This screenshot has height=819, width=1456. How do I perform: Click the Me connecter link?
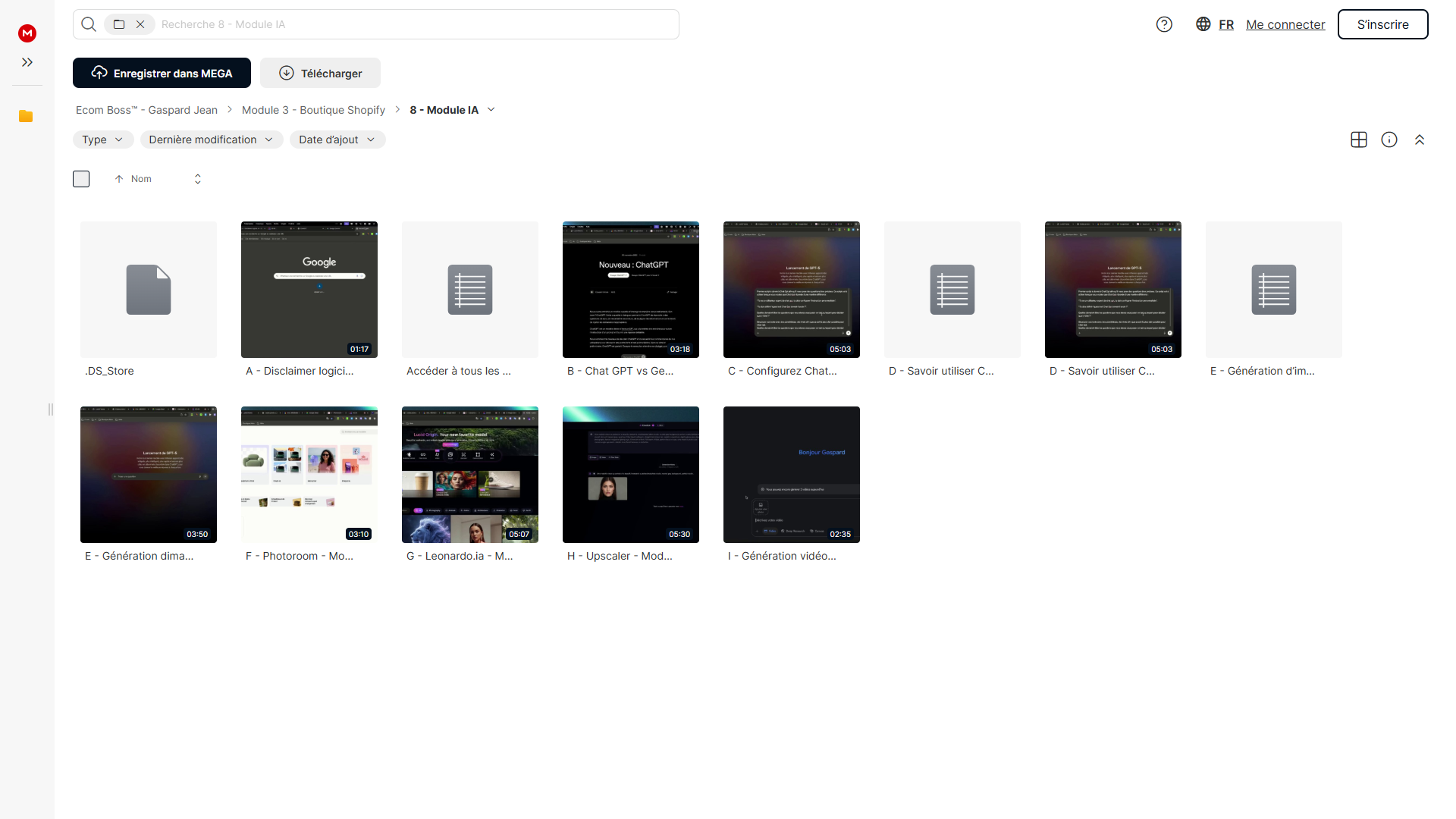click(1285, 24)
